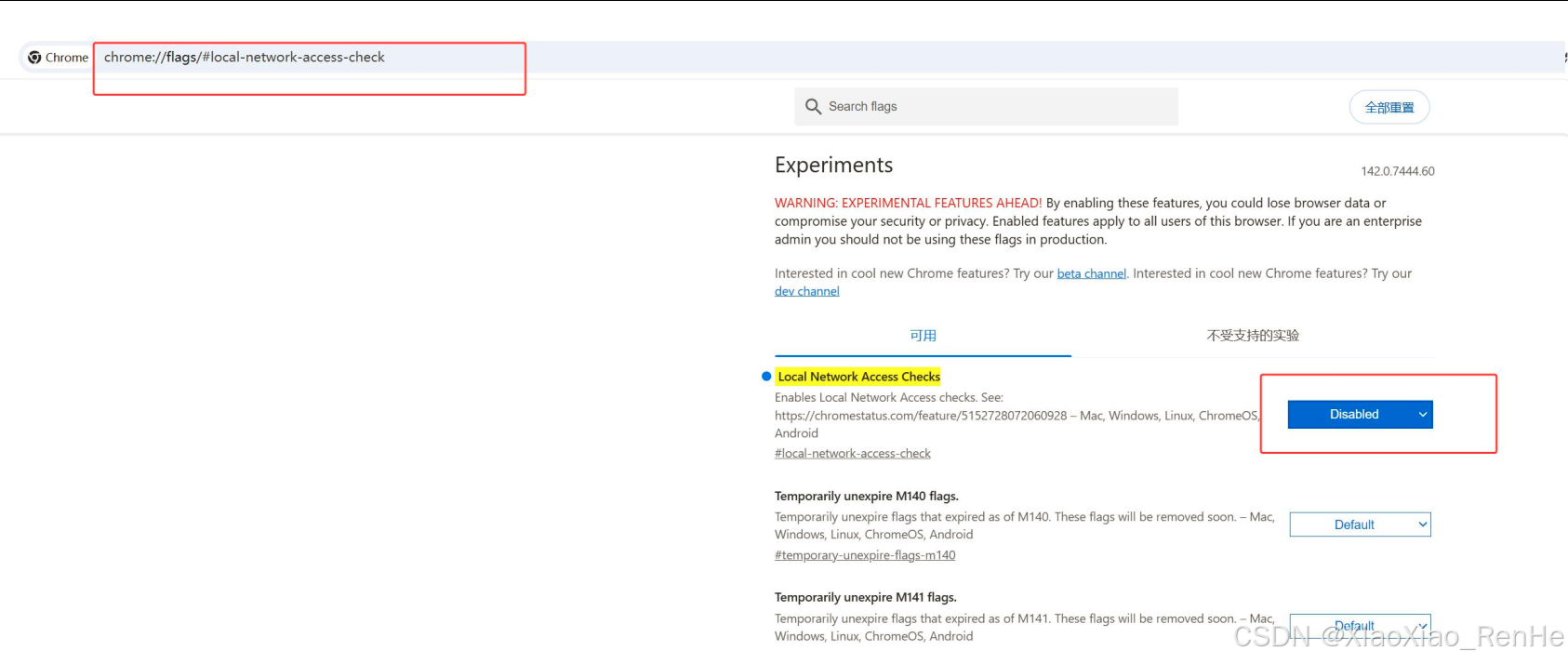Click the Chrome logo icon in address bar
This screenshot has width=1568, height=664.
pos(34,58)
